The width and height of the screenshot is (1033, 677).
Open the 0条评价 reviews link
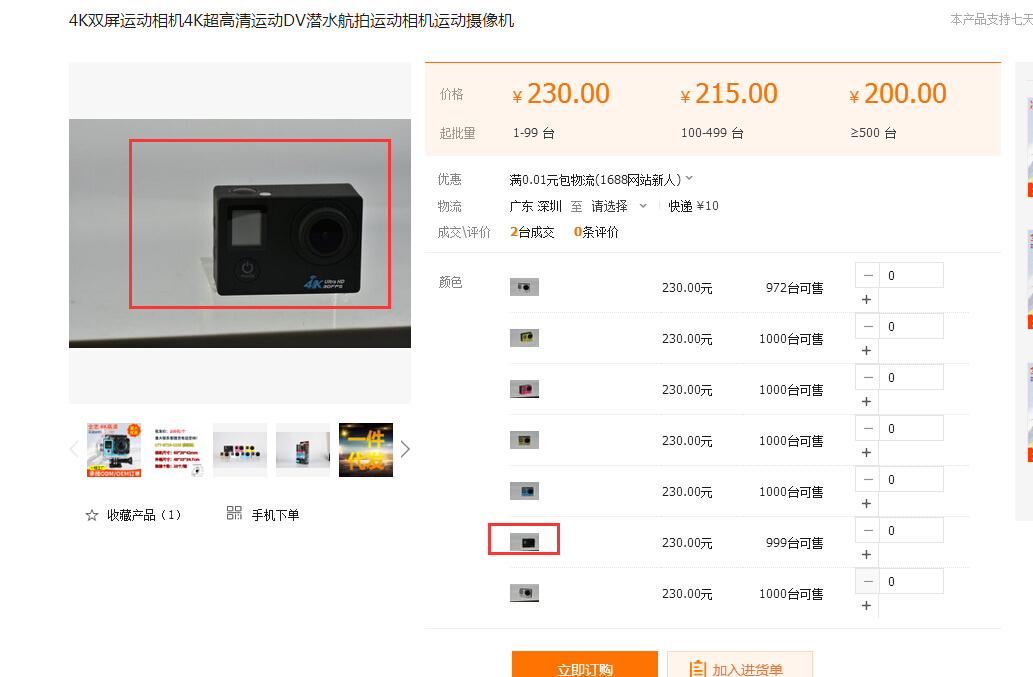[596, 232]
